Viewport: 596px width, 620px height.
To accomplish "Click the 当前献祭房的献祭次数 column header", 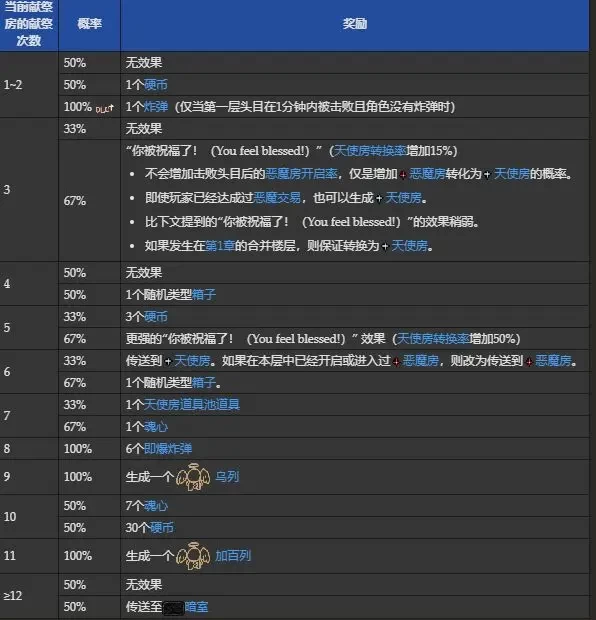I will click(x=29, y=24).
